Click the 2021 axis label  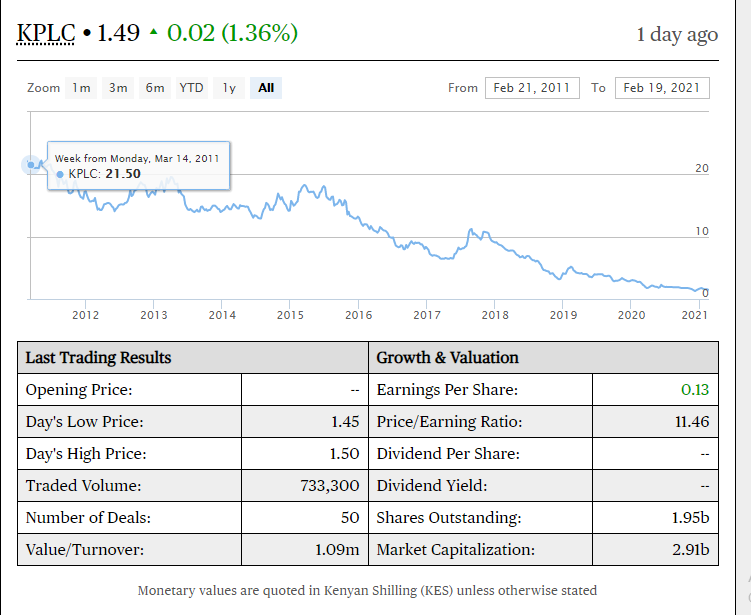[x=694, y=315]
